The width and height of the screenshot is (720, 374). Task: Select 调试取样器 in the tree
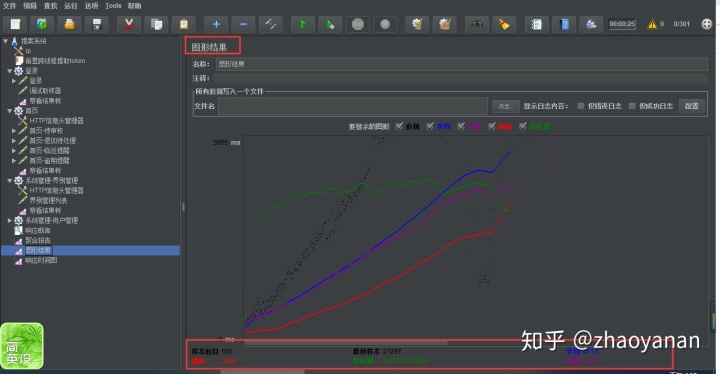pyautogui.click(x=45, y=91)
